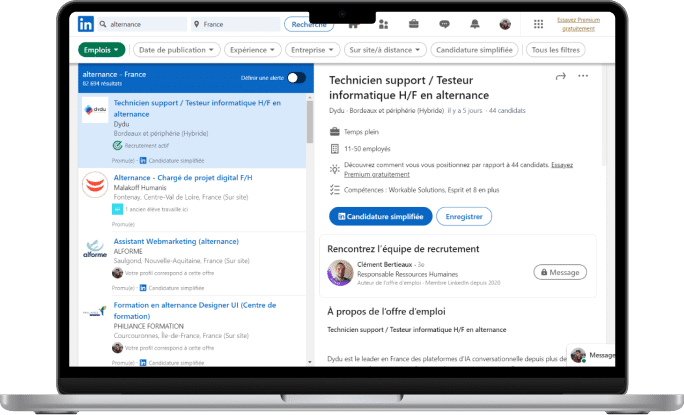The height and width of the screenshot is (415, 684).
Task: Expand the Date de publication filter
Action: pos(176,50)
